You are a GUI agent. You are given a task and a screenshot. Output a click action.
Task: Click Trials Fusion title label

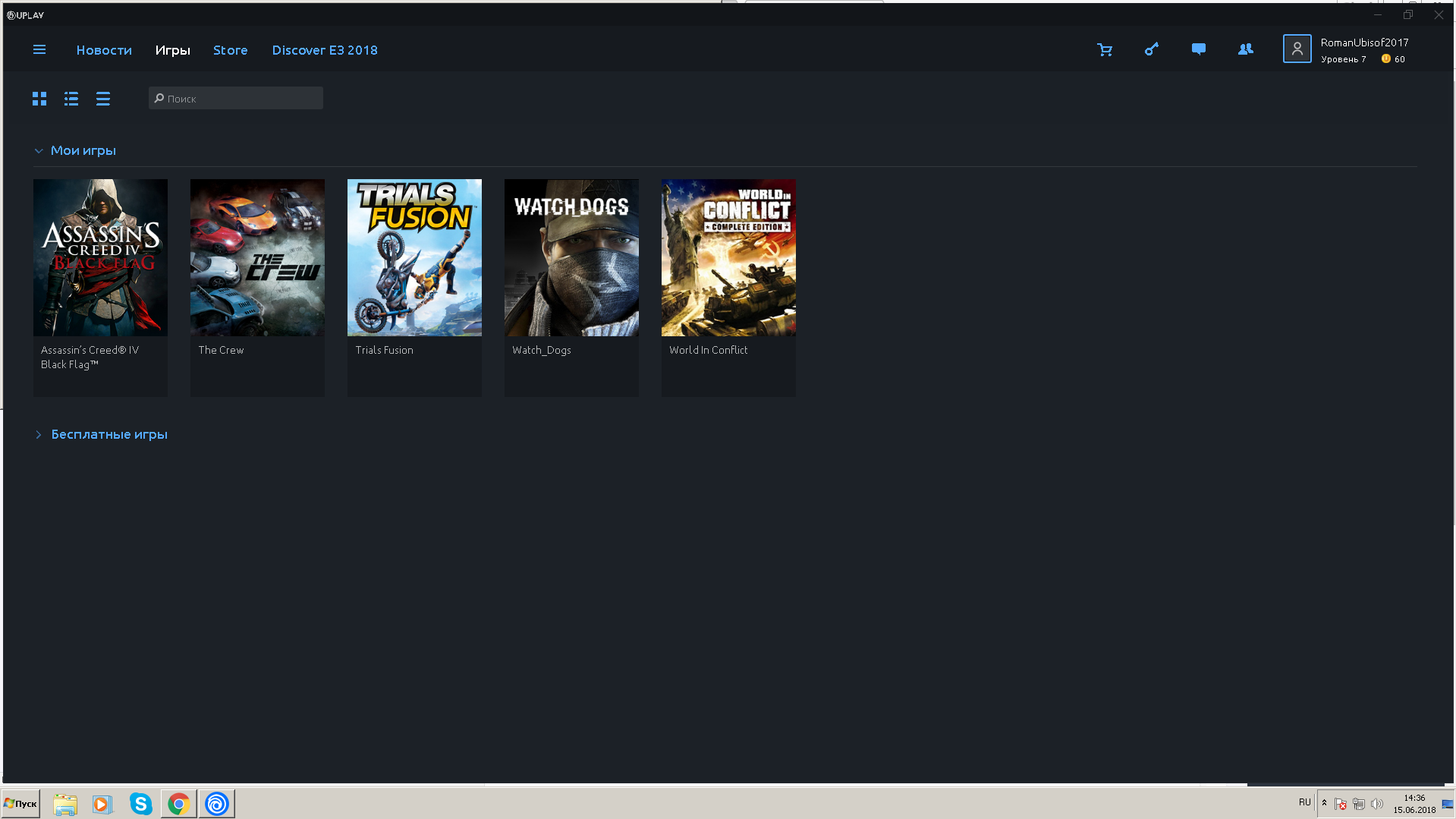click(384, 350)
